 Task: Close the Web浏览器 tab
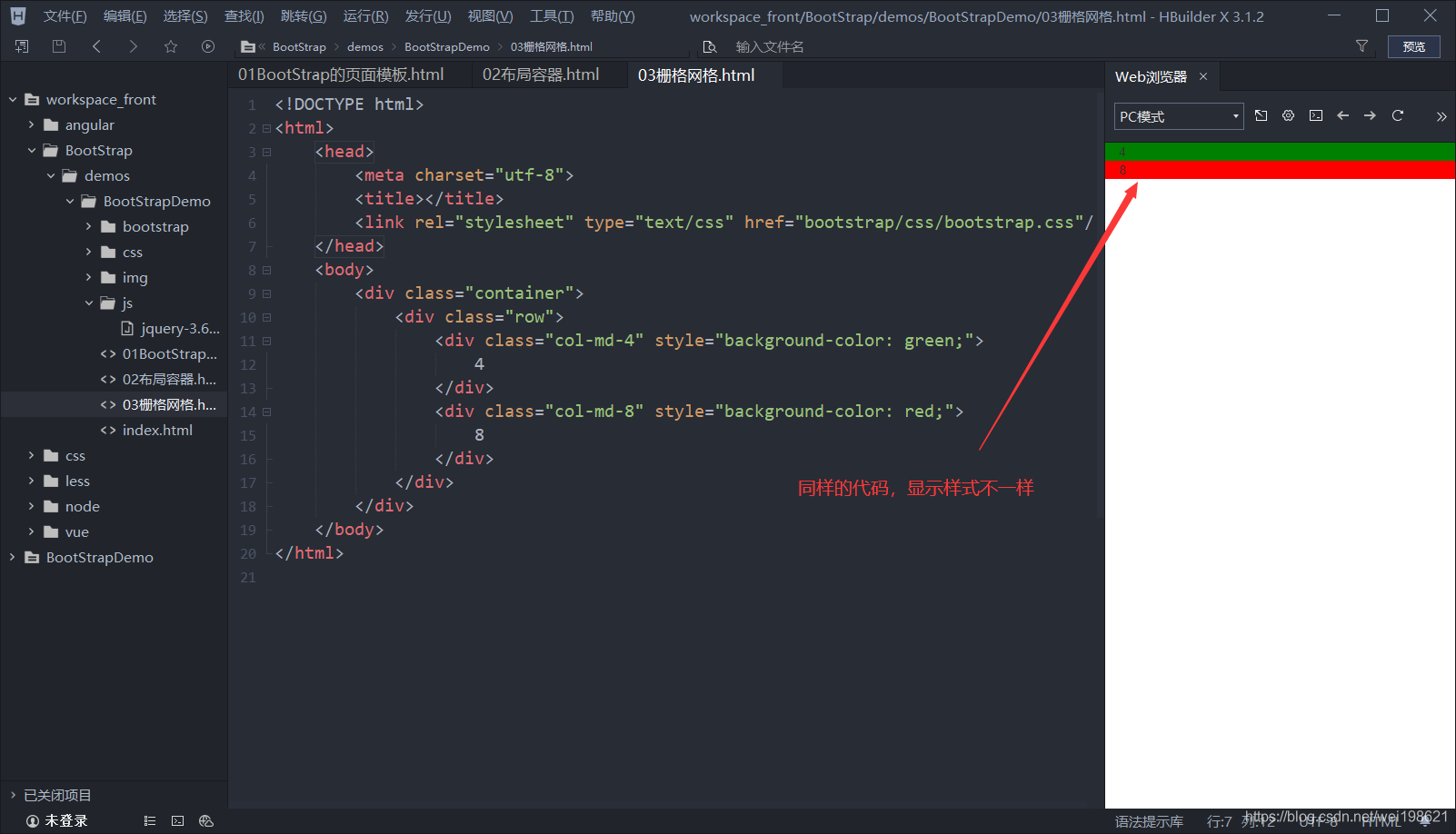tap(1203, 76)
